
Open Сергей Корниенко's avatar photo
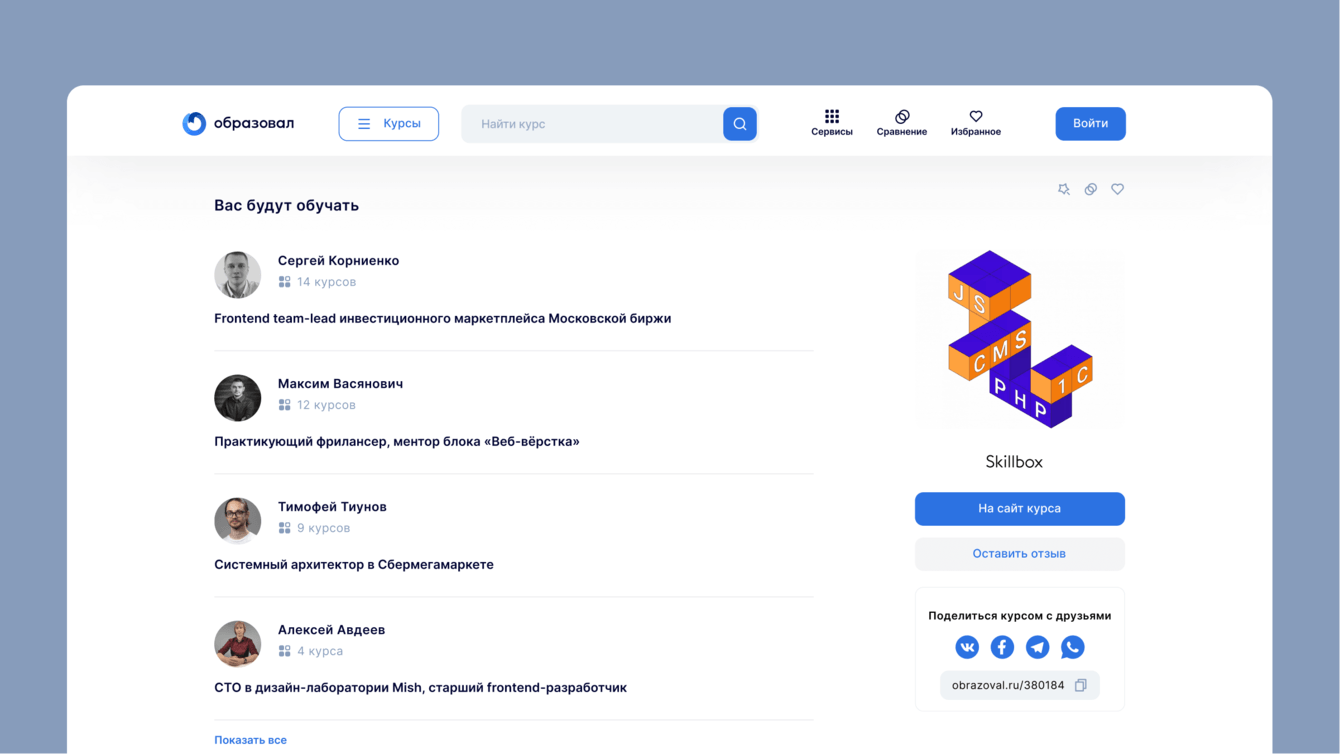tap(238, 275)
